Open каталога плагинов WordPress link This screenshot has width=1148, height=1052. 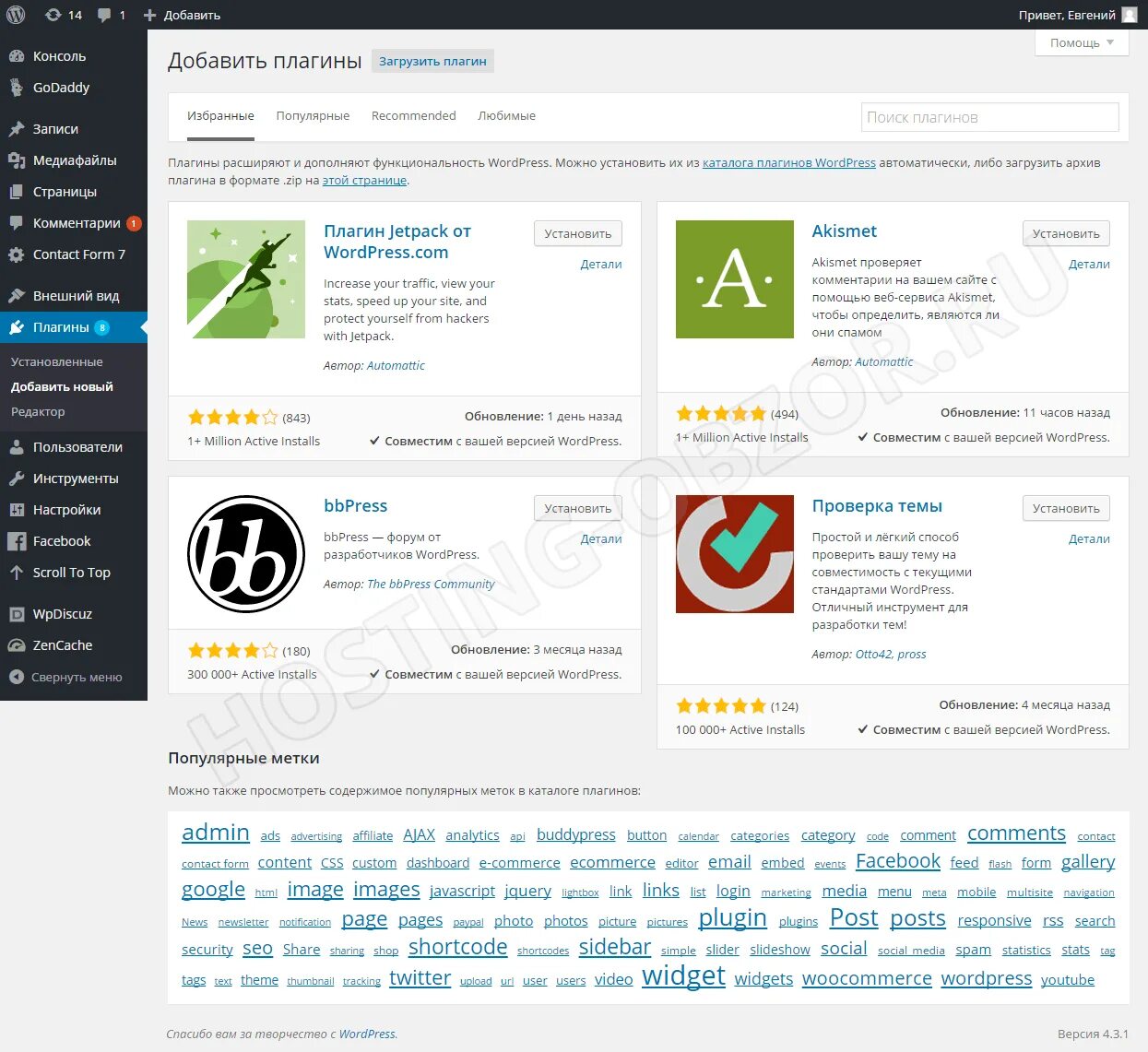(789, 162)
